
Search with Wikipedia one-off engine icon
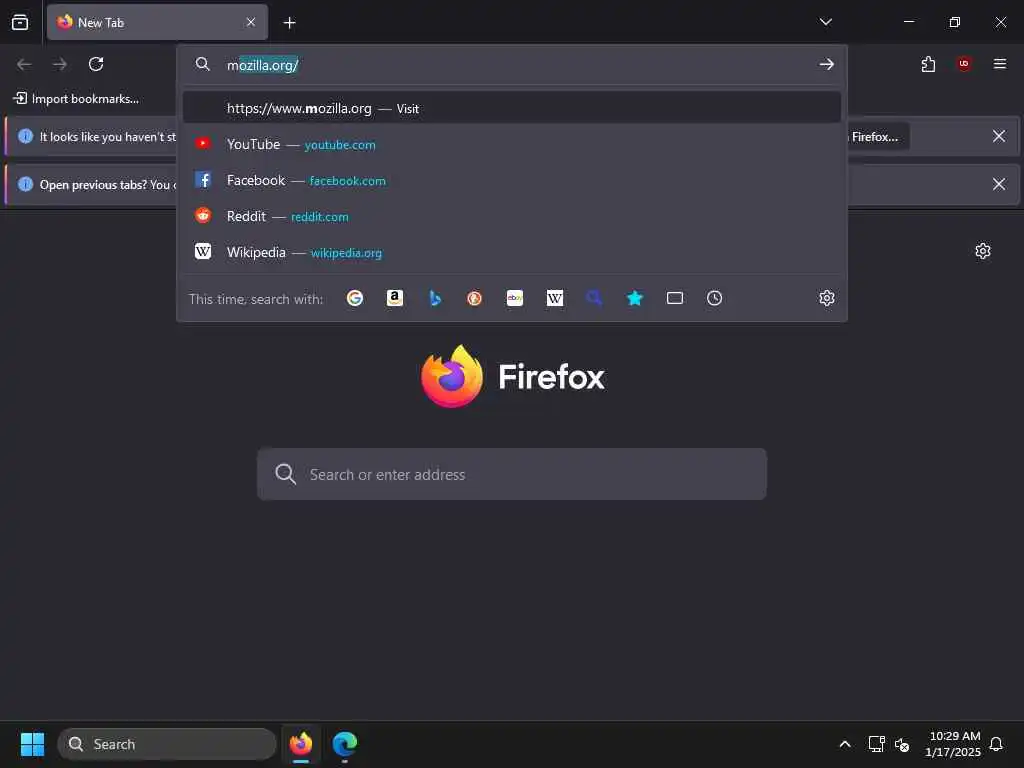coord(554,298)
